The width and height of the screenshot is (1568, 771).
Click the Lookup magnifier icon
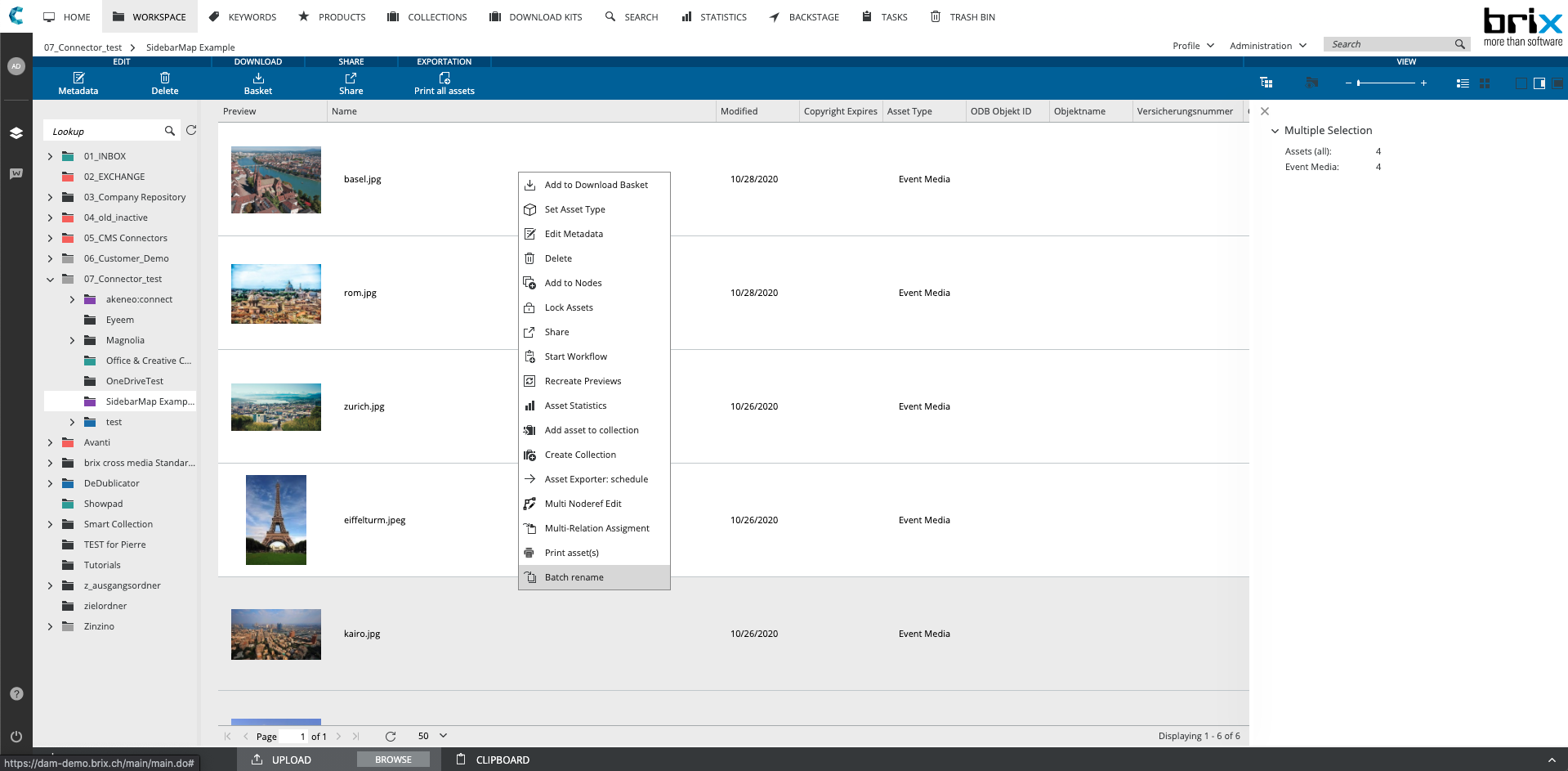[170, 131]
